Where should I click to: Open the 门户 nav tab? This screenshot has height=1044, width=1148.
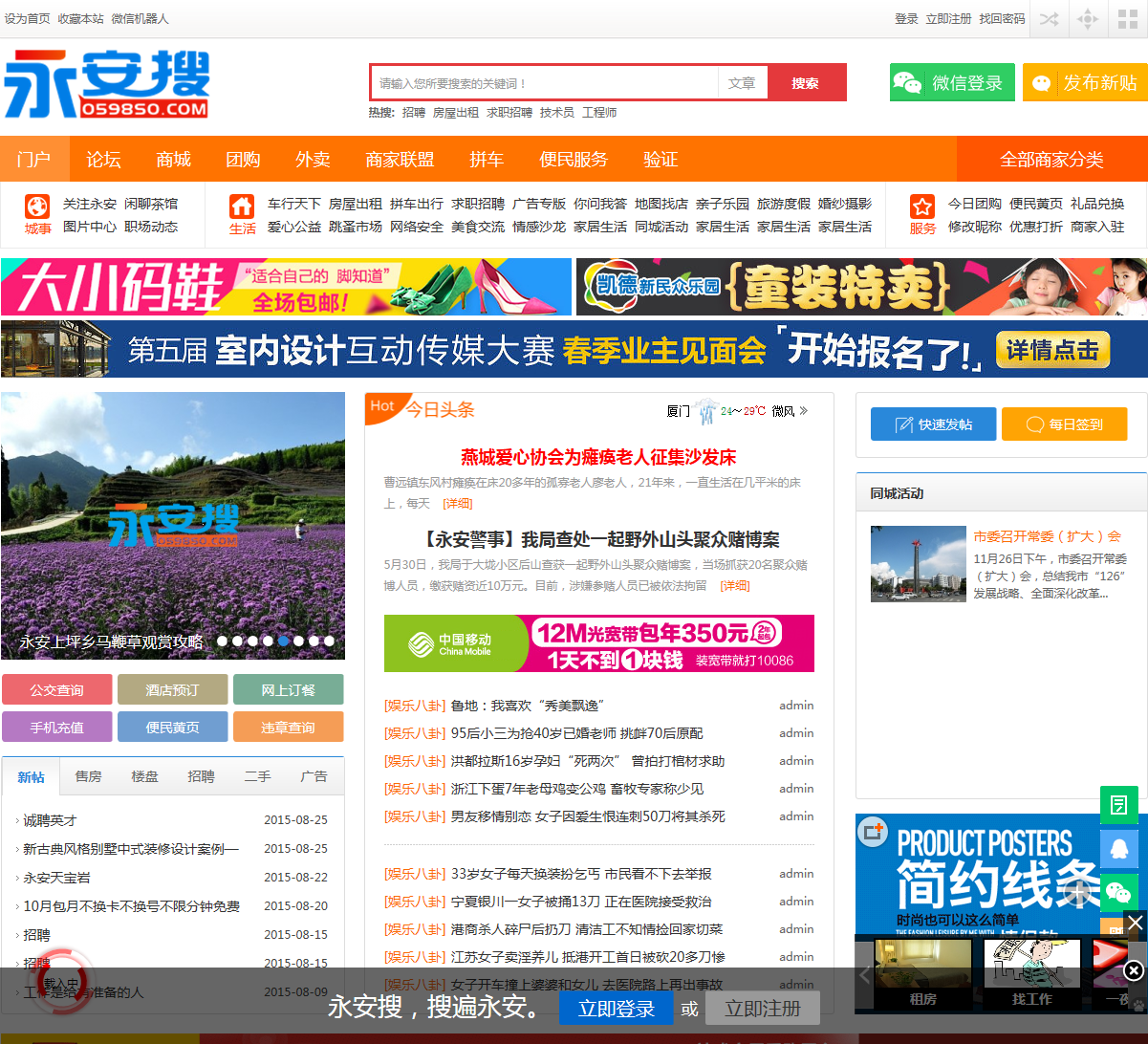pos(34,159)
